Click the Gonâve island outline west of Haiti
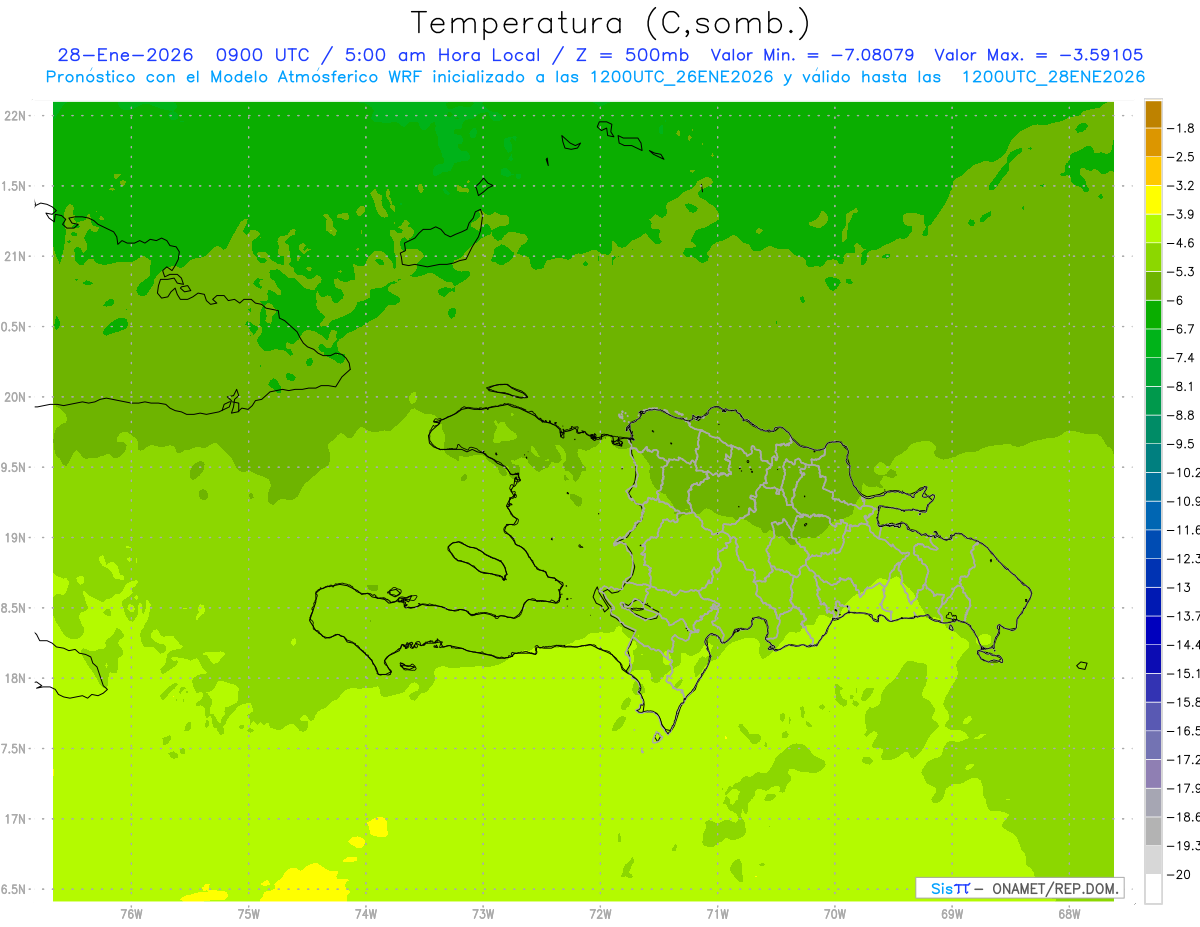Viewport: 1200px width, 927px height. click(476, 560)
